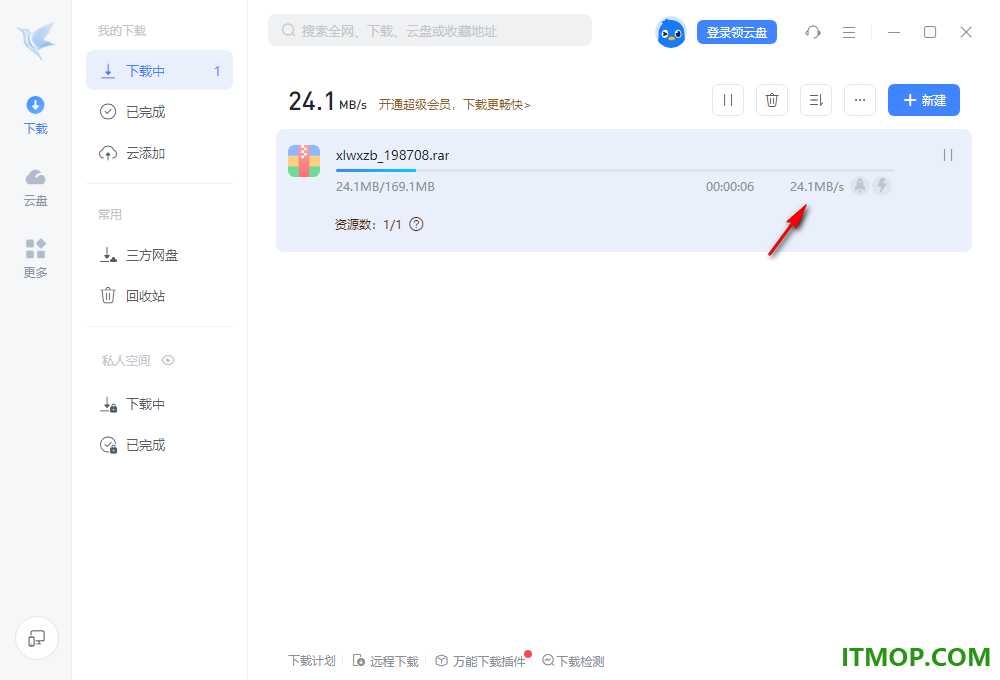The width and height of the screenshot is (1000, 680).
Task: Open the 云盘 cloud drive section
Action: [x=36, y=188]
